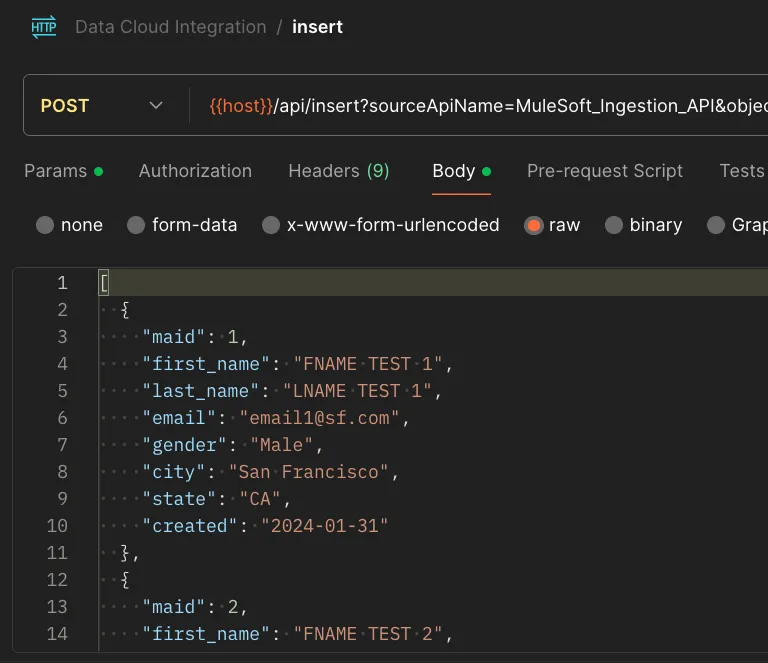This screenshot has height=663, width=768.
Task: Click the HTTP request type icon
Action: 44,27
